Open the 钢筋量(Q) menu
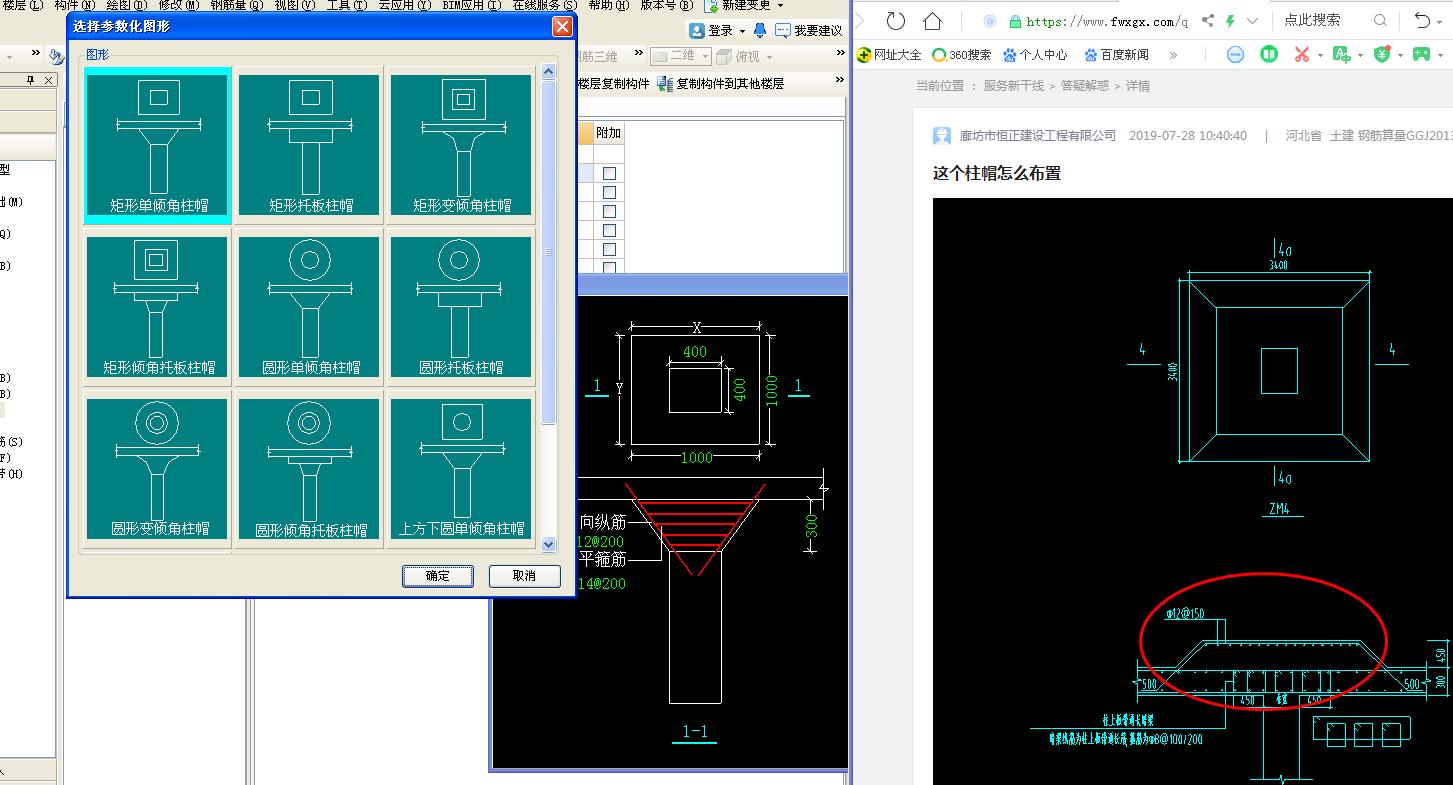1453x785 pixels. (237, 5)
